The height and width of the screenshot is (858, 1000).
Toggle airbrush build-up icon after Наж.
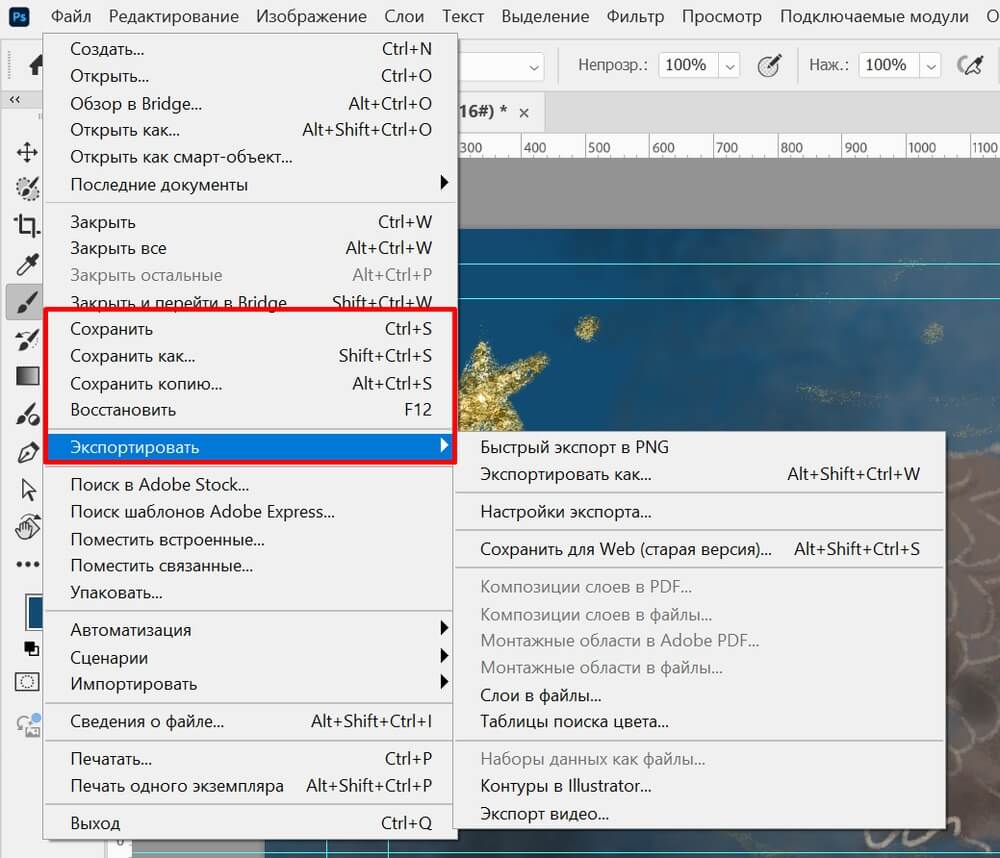click(969, 65)
